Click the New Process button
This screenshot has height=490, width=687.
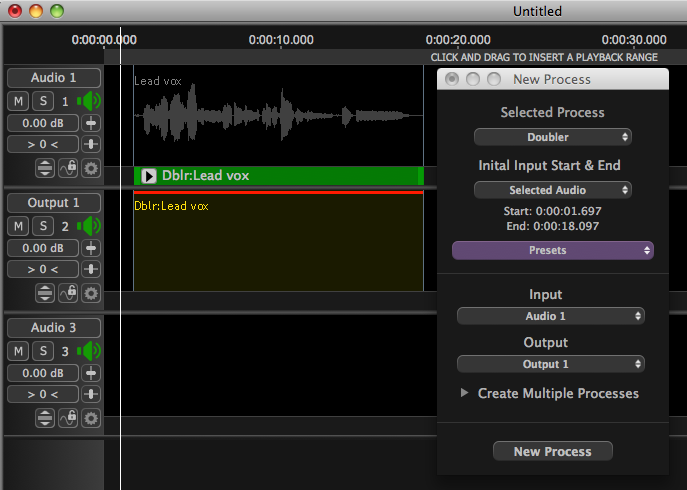[552, 451]
